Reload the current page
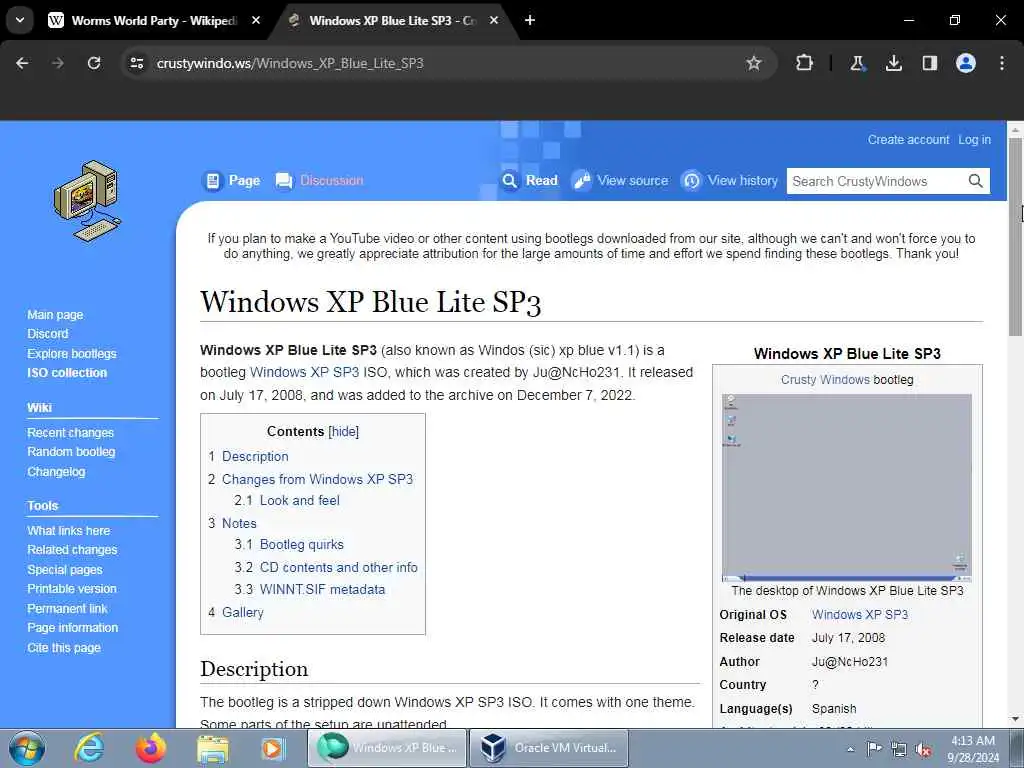This screenshot has height=768, width=1024. tap(94, 63)
